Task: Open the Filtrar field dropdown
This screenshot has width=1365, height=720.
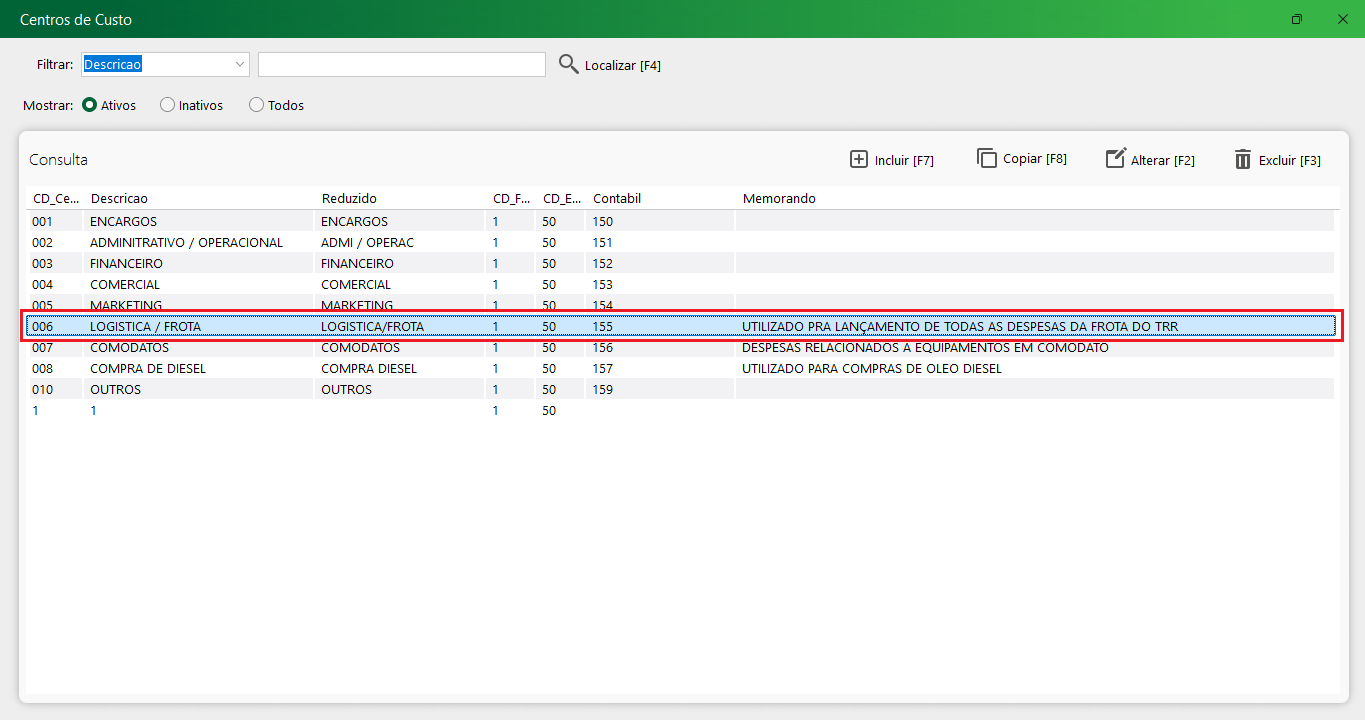Action: tap(240, 64)
